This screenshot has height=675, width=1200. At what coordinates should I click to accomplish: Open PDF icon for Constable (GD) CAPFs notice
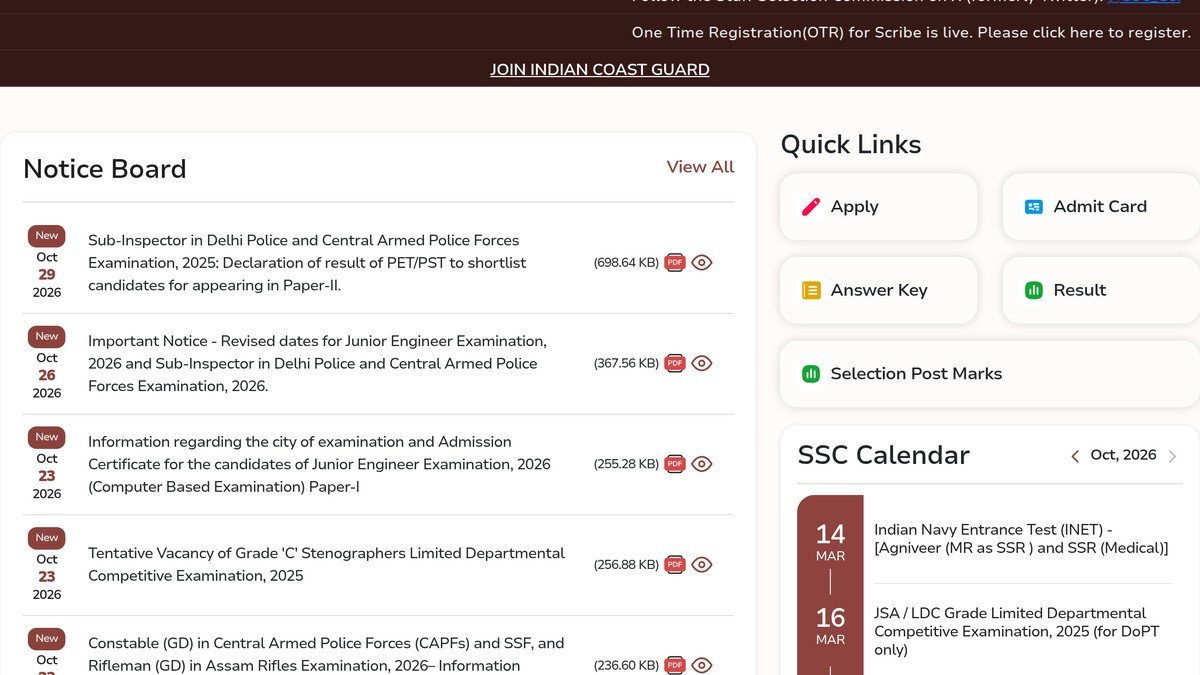(x=675, y=665)
